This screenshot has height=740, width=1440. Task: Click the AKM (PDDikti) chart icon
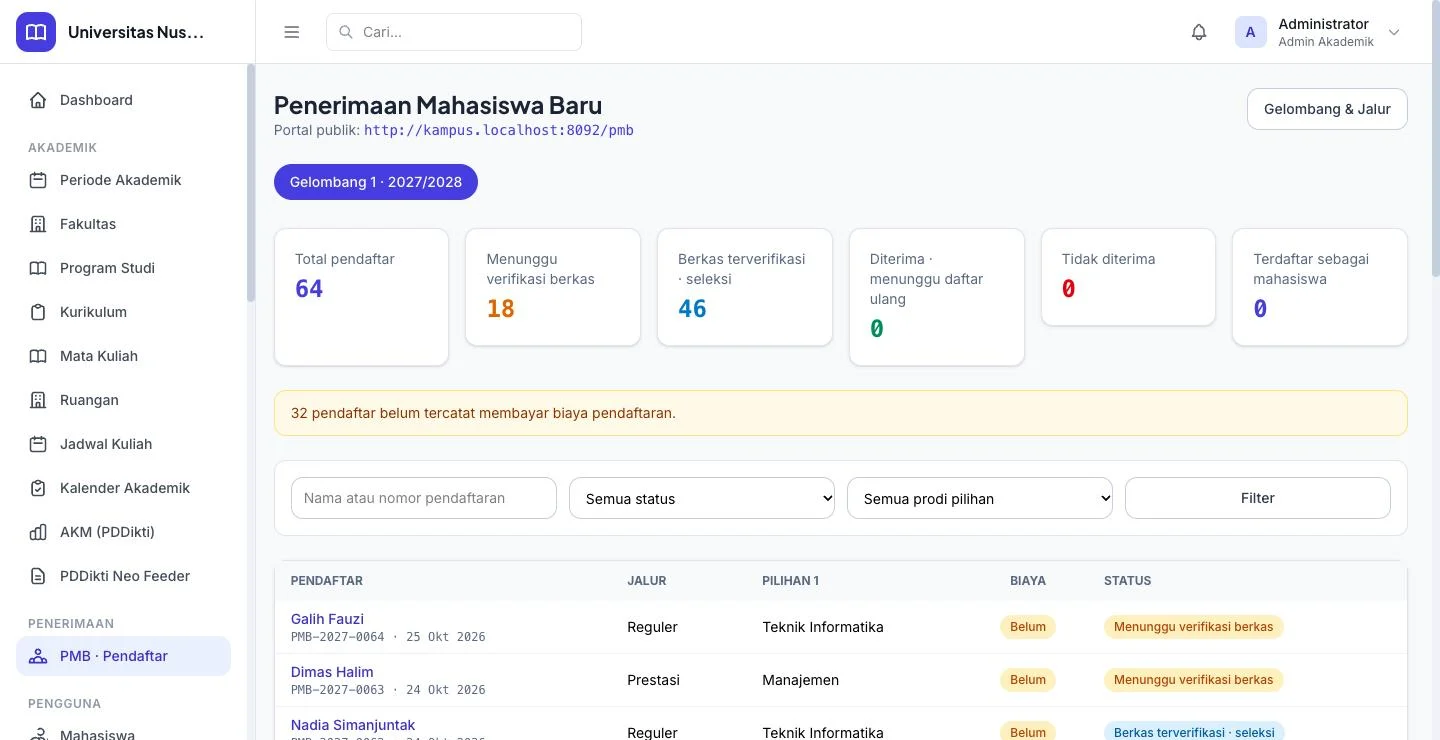[38, 532]
